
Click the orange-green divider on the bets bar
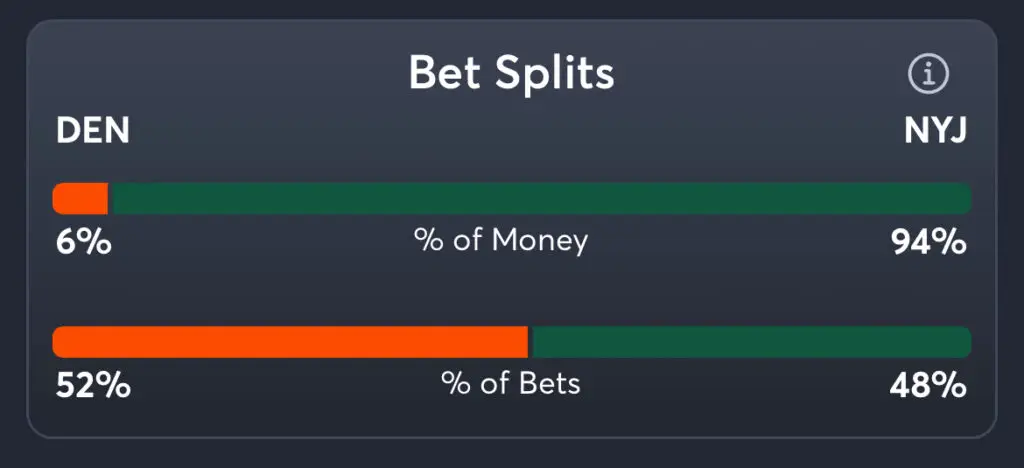(529, 342)
